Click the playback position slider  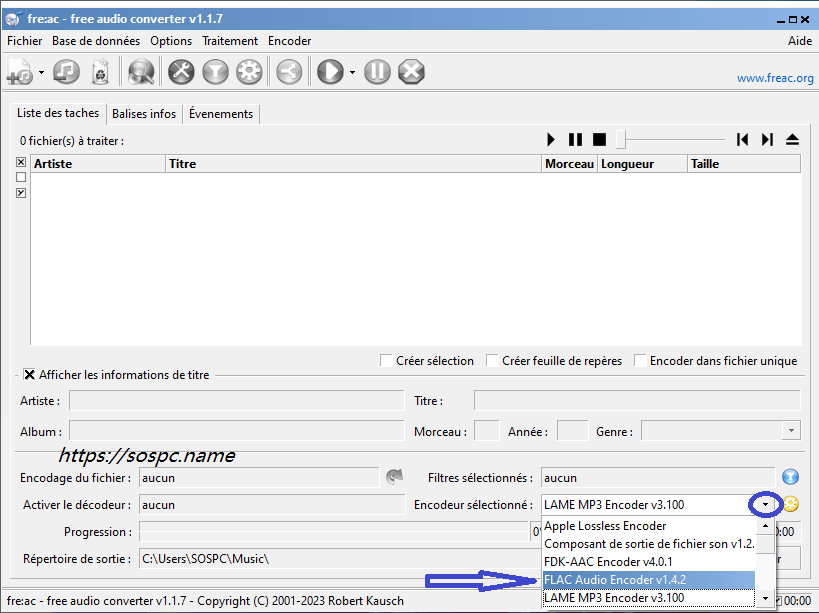point(671,139)
